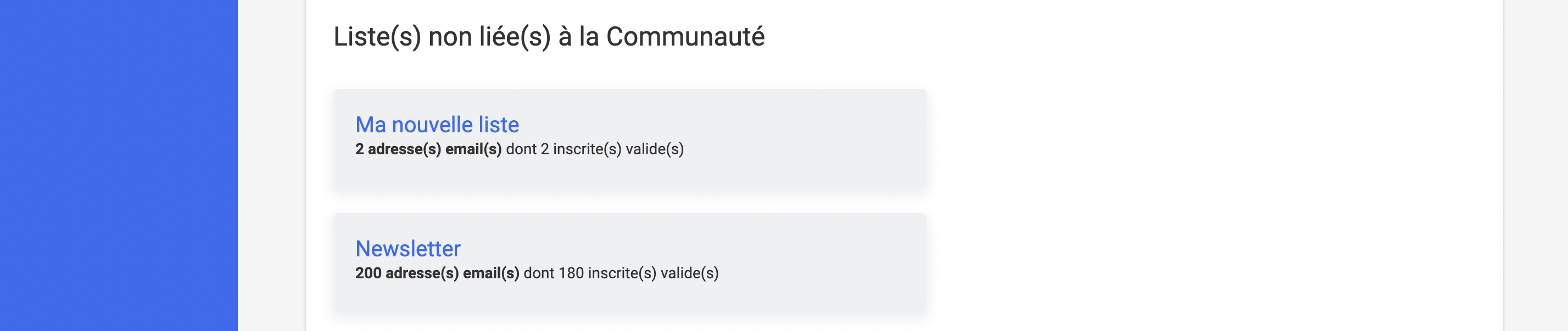Click the gray gutter beside the blue sidebar

tap(271, 166)
